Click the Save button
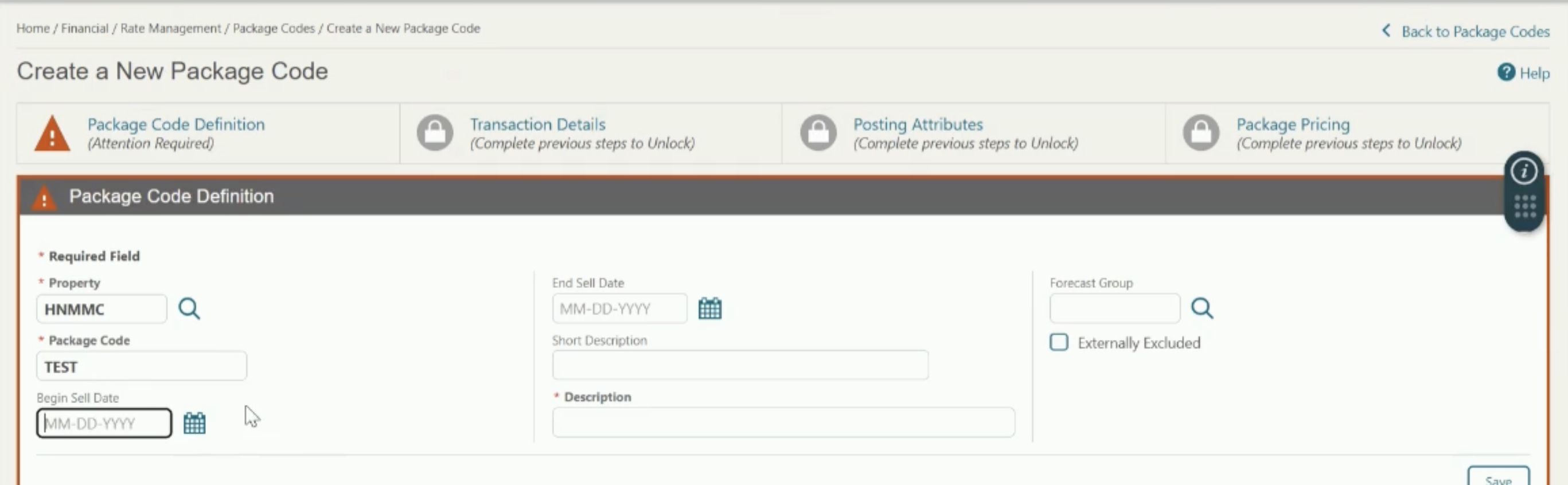Image resolution: width=1568 pixels, height=485 pixels. coord(1498,476)
